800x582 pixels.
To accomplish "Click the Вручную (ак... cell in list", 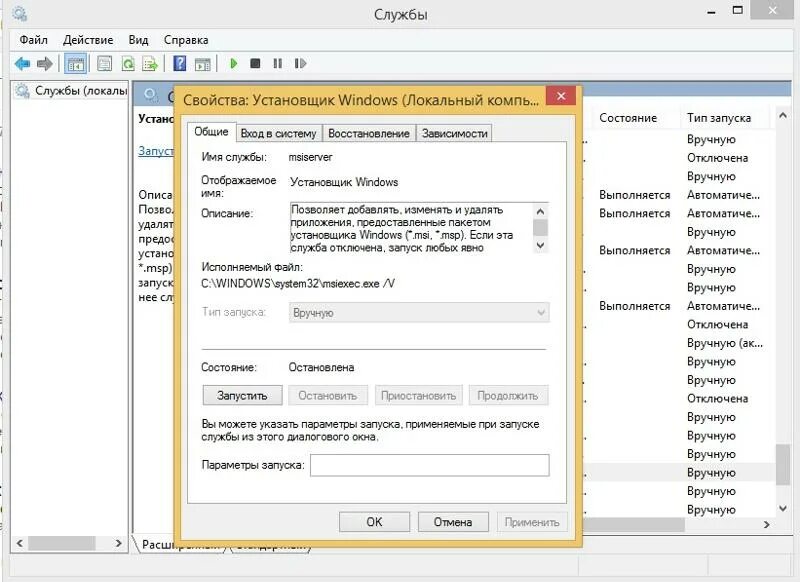I will (x=724, y=343).
